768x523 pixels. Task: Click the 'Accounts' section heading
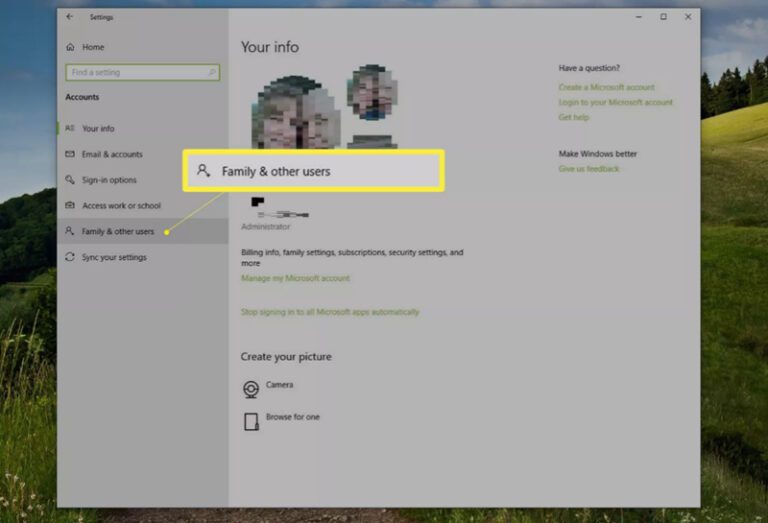pyautogui.click(x=82, y=97)
